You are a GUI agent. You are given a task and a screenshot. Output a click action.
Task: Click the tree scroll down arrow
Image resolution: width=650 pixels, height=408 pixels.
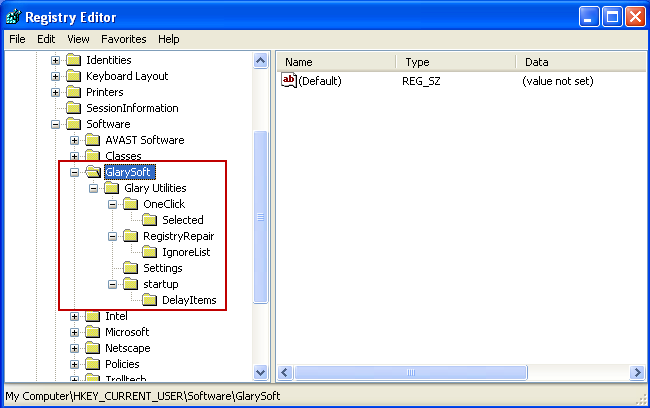pyautogui.click(x=260, y=372)
